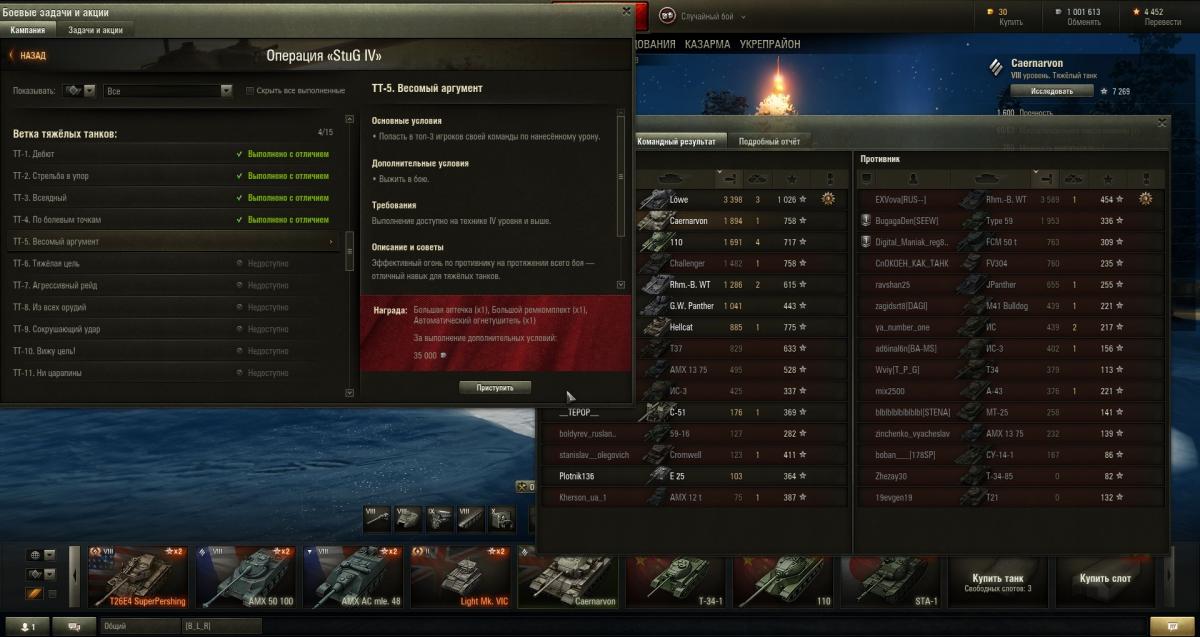Viewport: 1200px width, 637px height.
Task: Open carousel vehicle type filter dropdown
Action: pyautogui.click(x=41, y=575)
